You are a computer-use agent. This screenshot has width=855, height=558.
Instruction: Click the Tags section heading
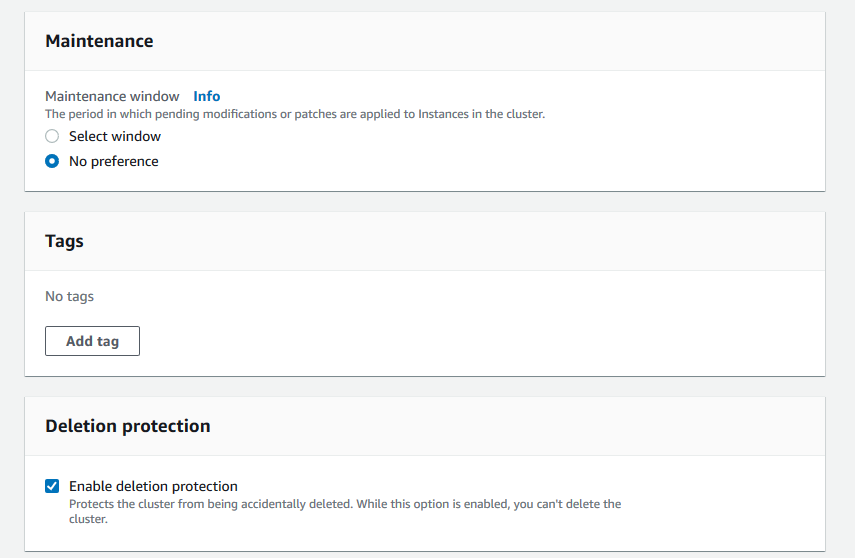[x=64, y=241]
